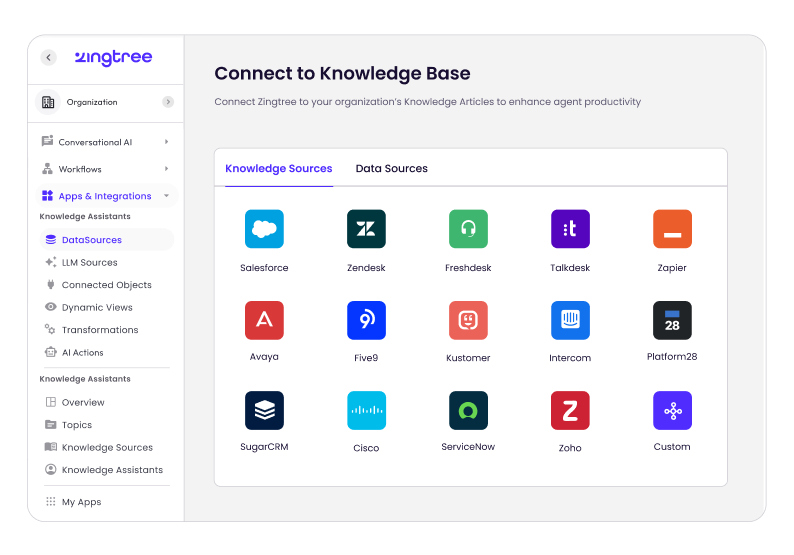The height and width of the screenshot is (555, 794).
Task: Click the Knowledge Assistants person icon
Action: 51,469
